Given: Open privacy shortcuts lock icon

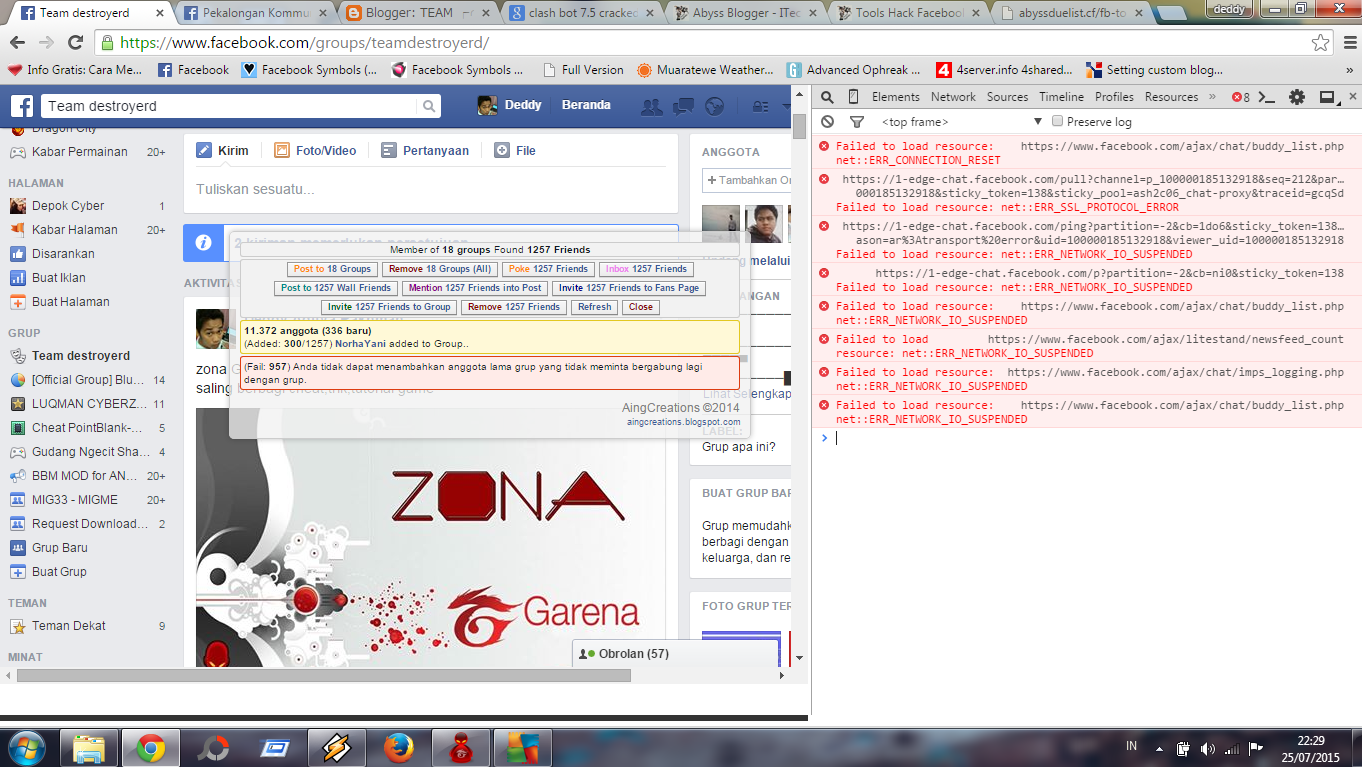Looking at the screenshot, I should coord(760,106).
